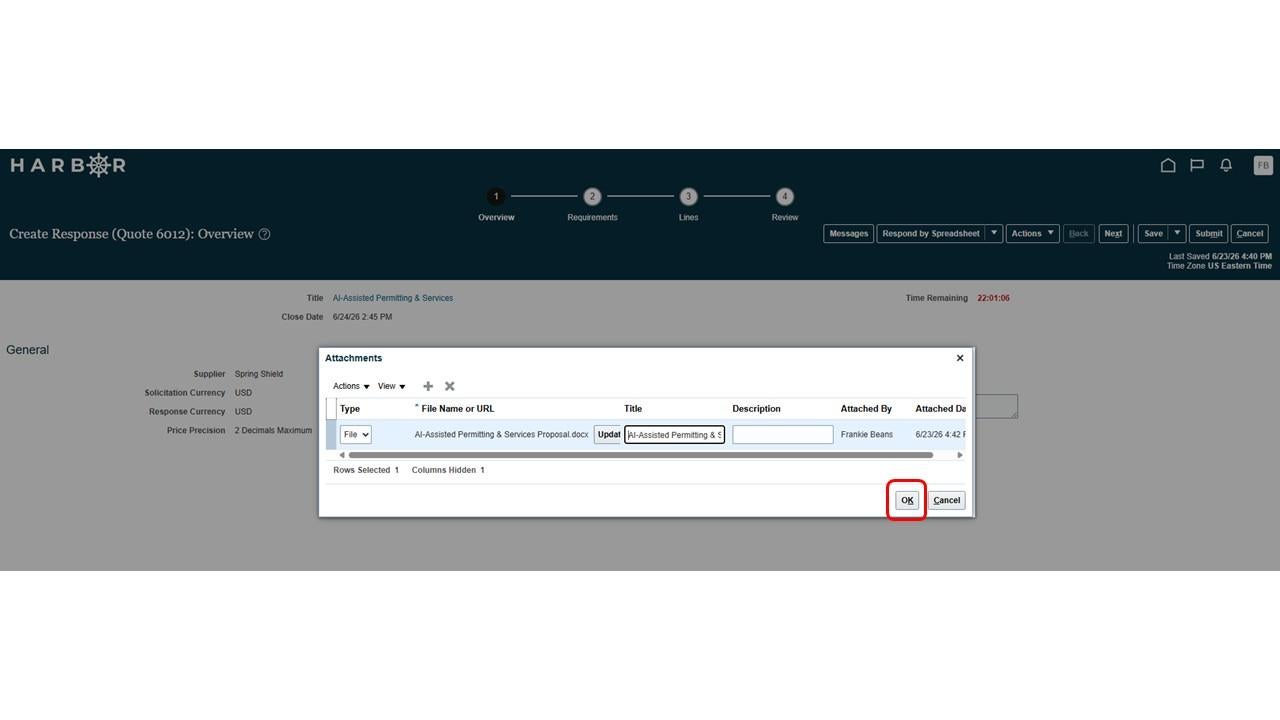1280x720 pixels.
Task: Go to step 2 Requirements
Action: coord(592,197)
